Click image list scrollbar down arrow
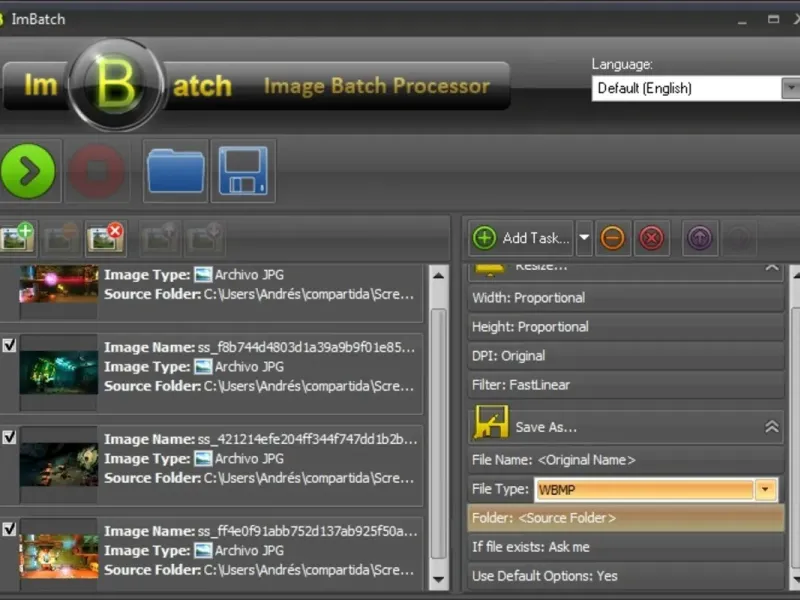Viewport: 800px width, 600px height. (x=438, y=580)
